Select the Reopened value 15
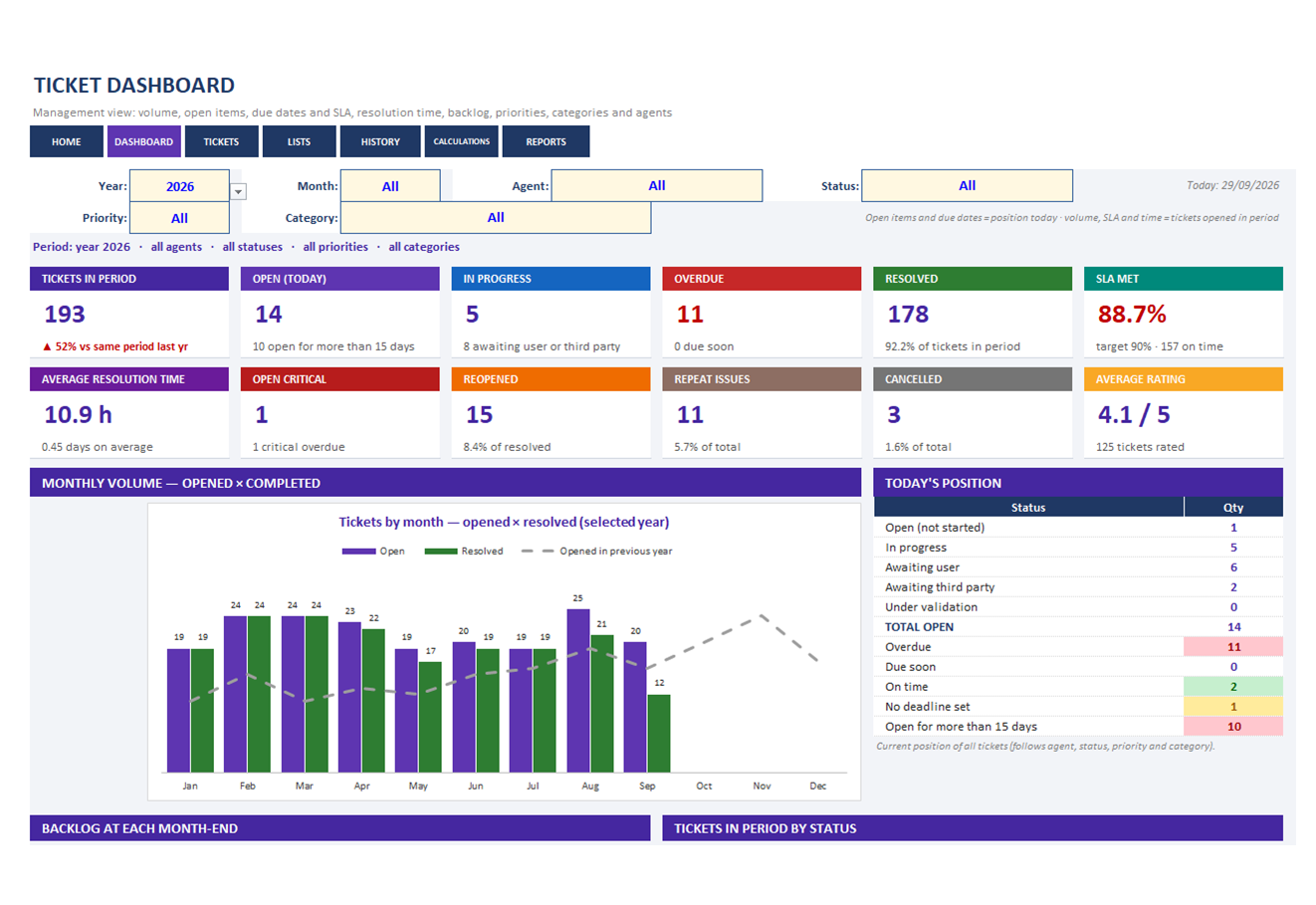The width and height of the screenshot is (1316, 905). pyautogui.click(x=480, y=415)
